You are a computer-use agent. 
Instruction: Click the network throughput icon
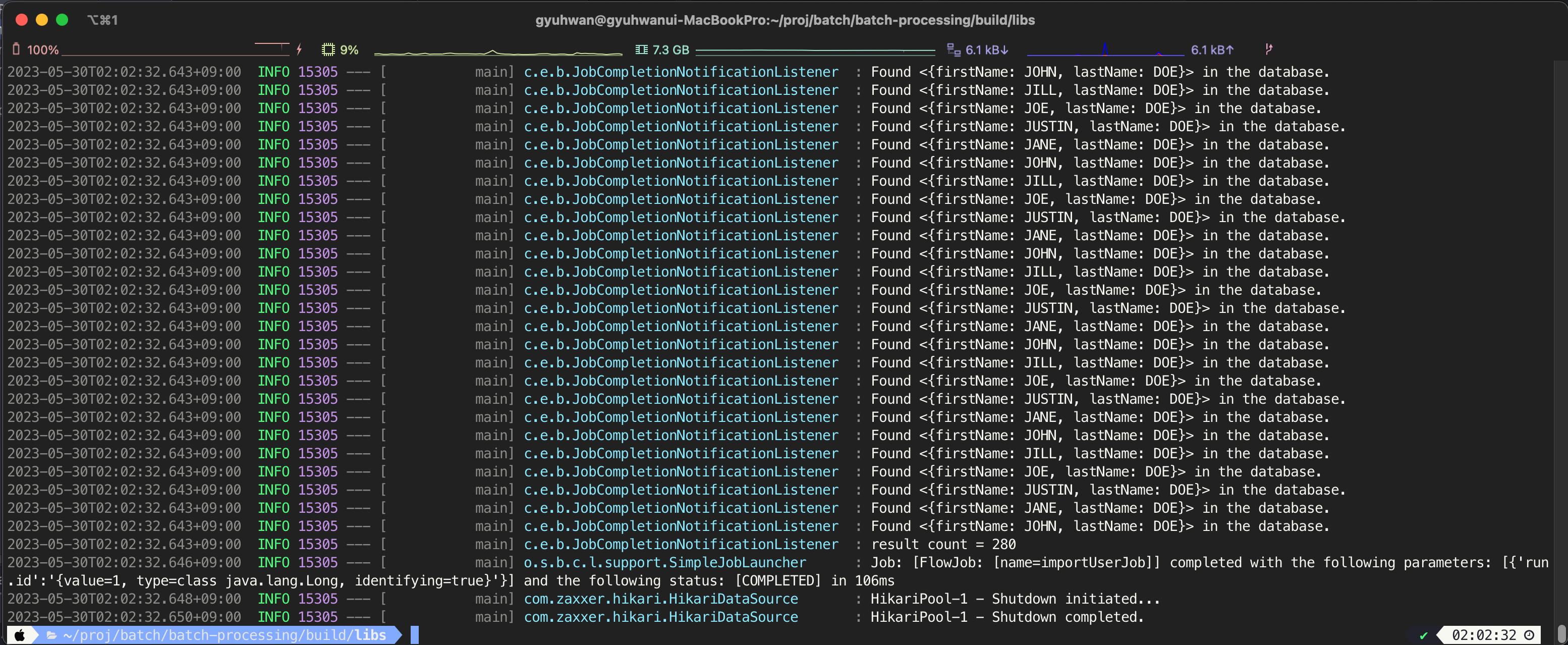[953, 49]
